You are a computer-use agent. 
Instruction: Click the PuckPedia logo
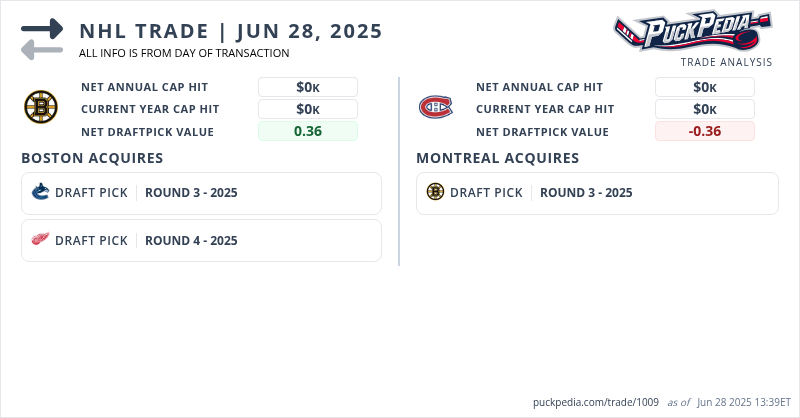point(692,32)
